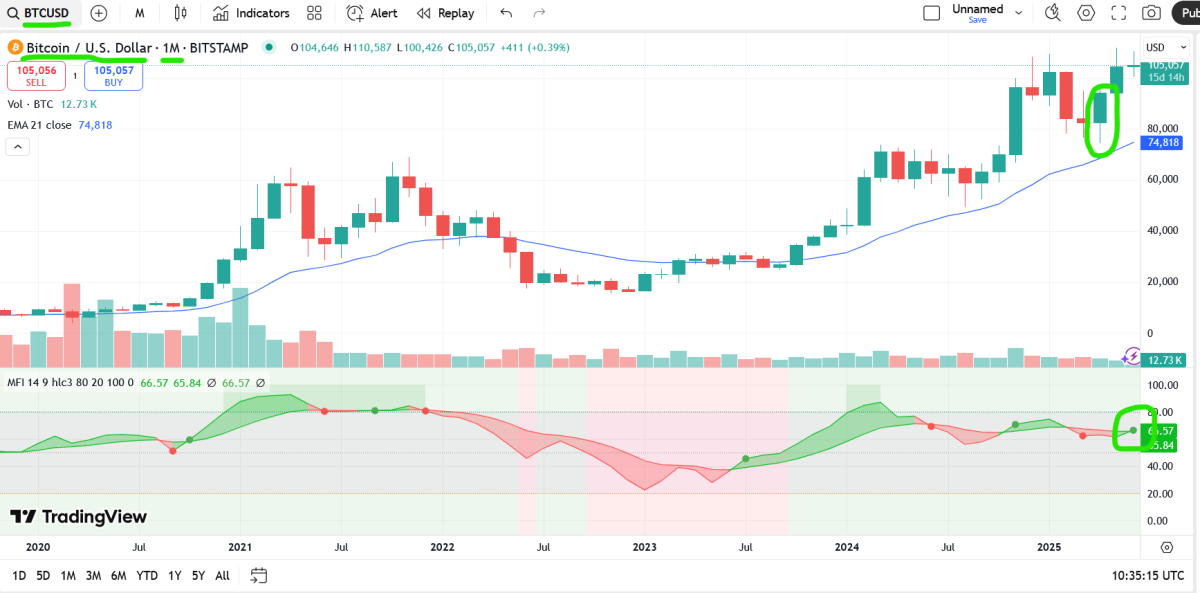Viewport: 1200px width, 593px height.
Task: Click the Publish button
Action: [1186, 13]
